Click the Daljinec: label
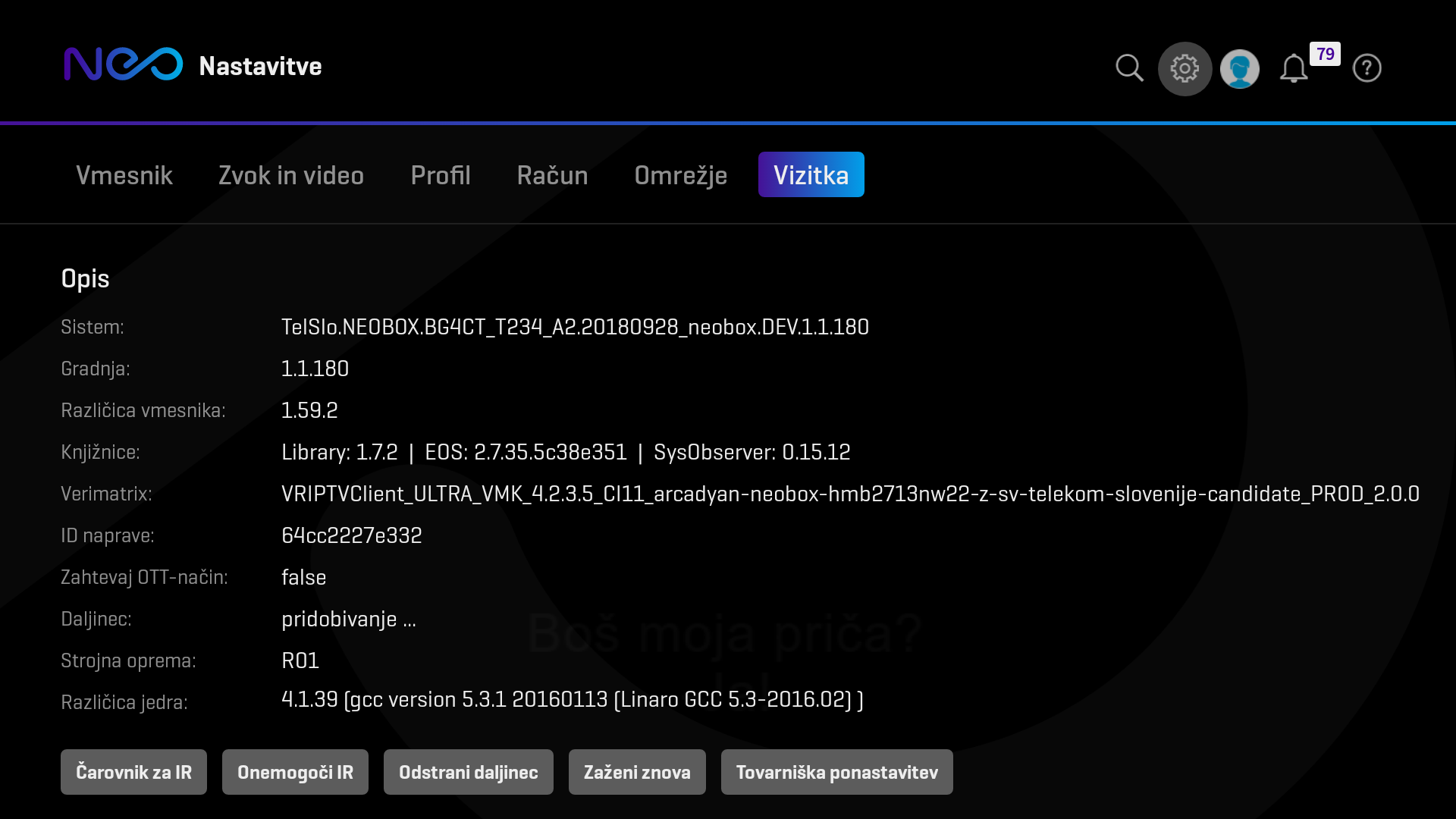Image resolution: width=1456 pixels, height=819 pixels. tap(96, 619)
